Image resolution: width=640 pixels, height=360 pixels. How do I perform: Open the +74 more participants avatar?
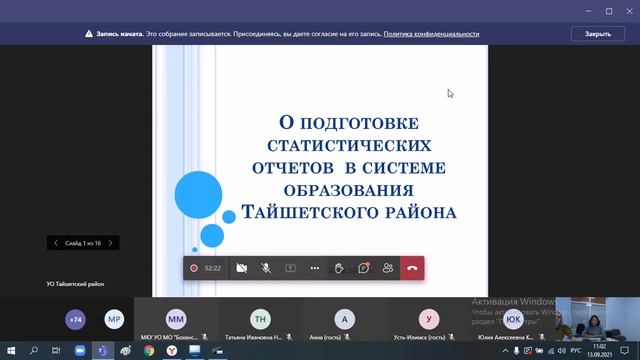[76, 320]
